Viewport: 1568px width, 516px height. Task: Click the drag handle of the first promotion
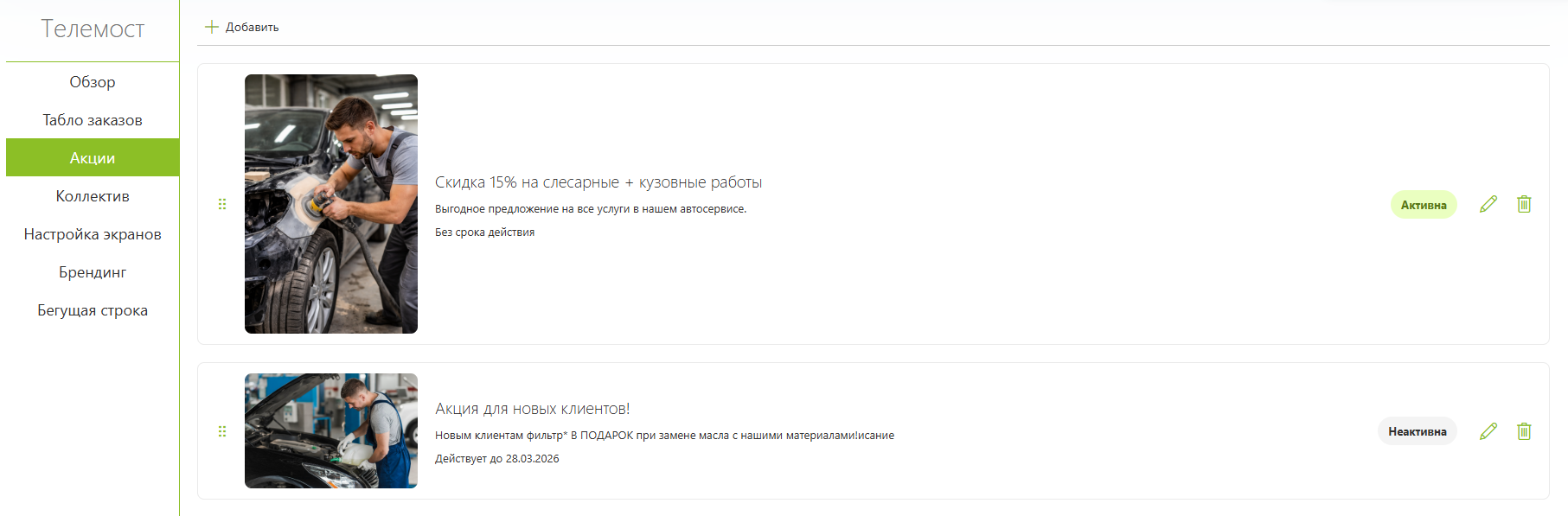pos(222,204)
